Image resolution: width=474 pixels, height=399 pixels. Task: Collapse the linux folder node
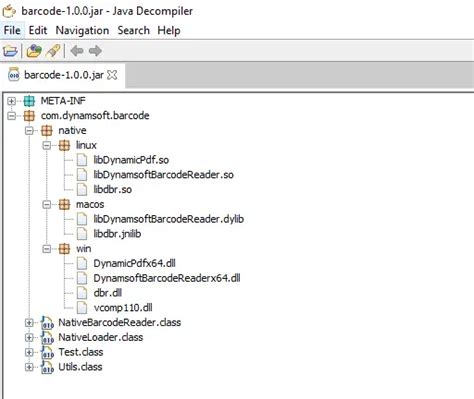pyautogui.click(x=47, y=145)
